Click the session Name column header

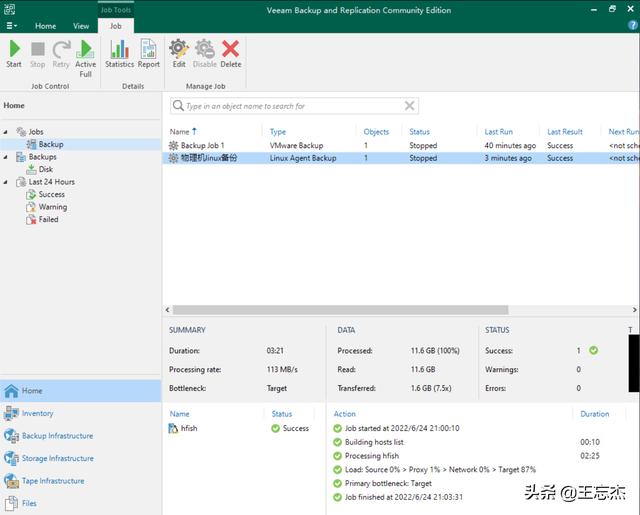179,414
